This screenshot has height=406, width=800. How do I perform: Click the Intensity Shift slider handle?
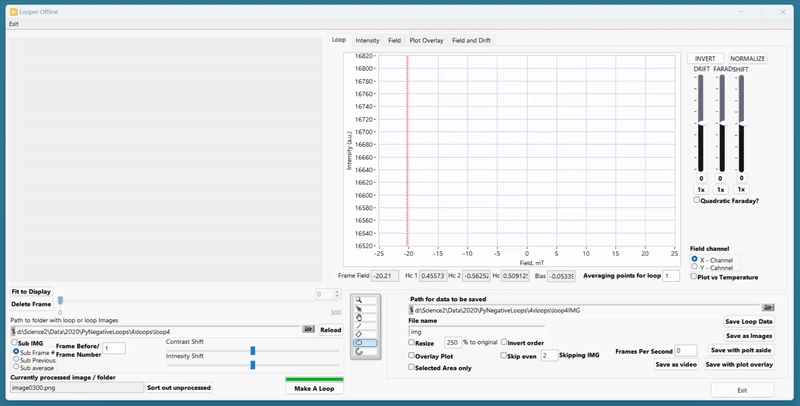253,365
